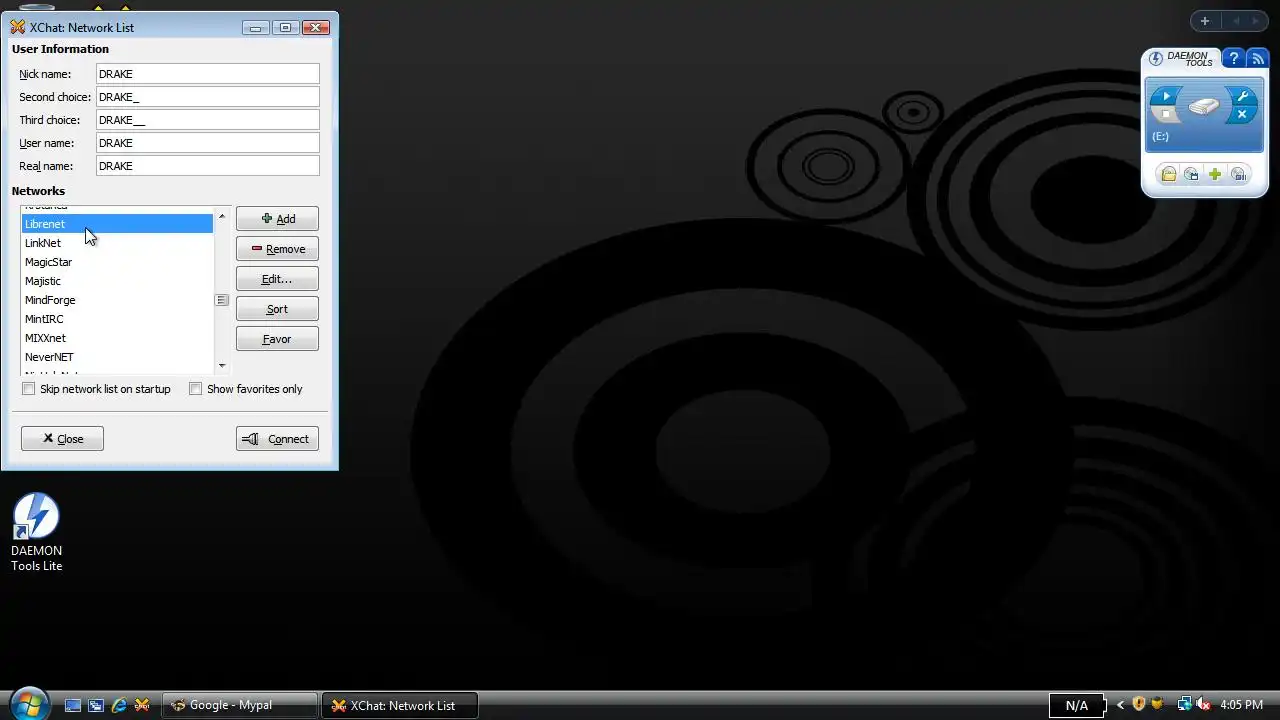Screen dimensions: 1280x720
Task: Click Switch between windows quick launch icon
Action: [96, 705]
